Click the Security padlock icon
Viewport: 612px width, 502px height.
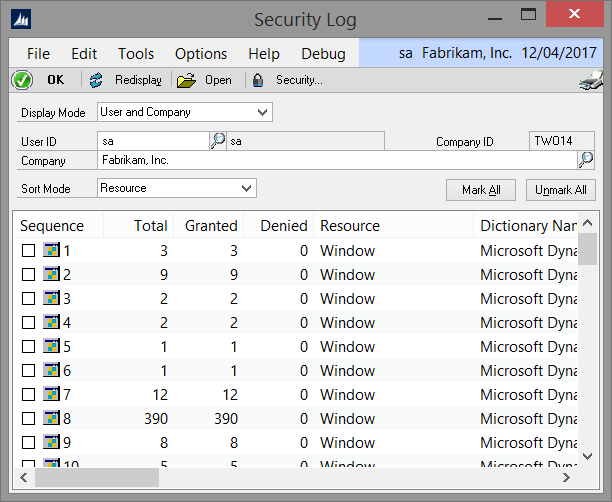(258, 80)
